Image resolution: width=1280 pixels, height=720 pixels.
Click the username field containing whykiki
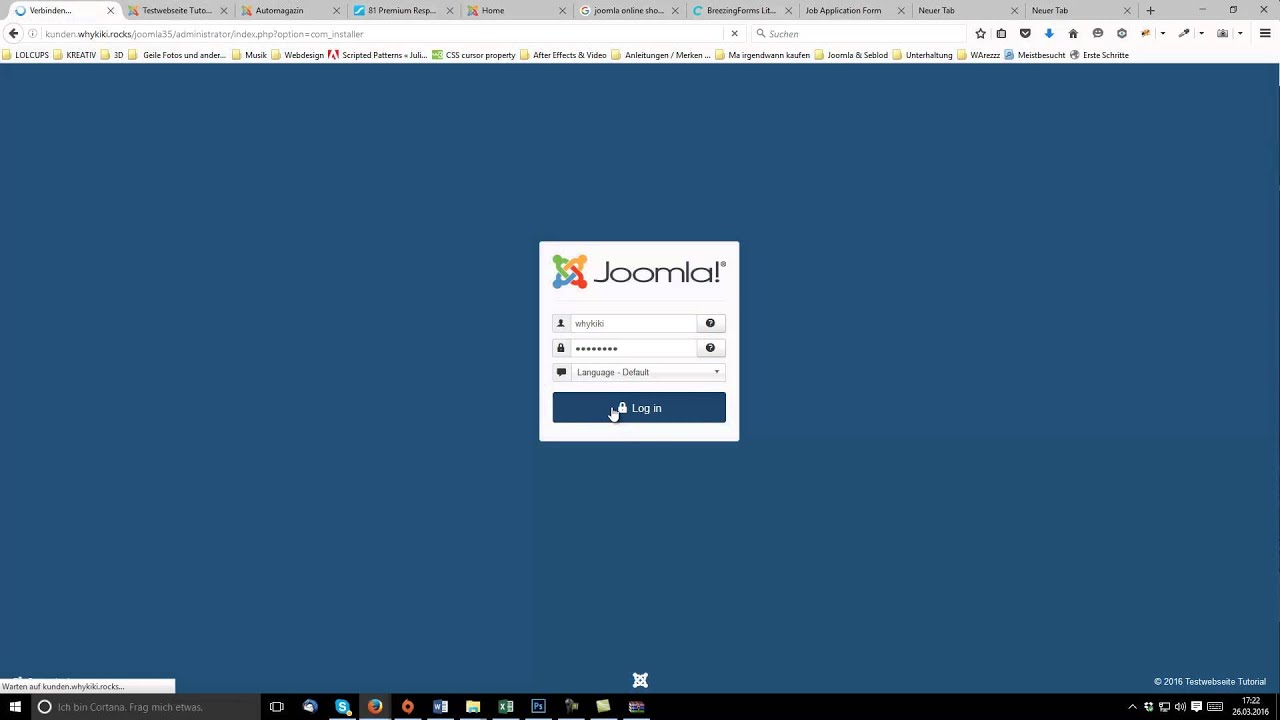click(x=633, y=323)
